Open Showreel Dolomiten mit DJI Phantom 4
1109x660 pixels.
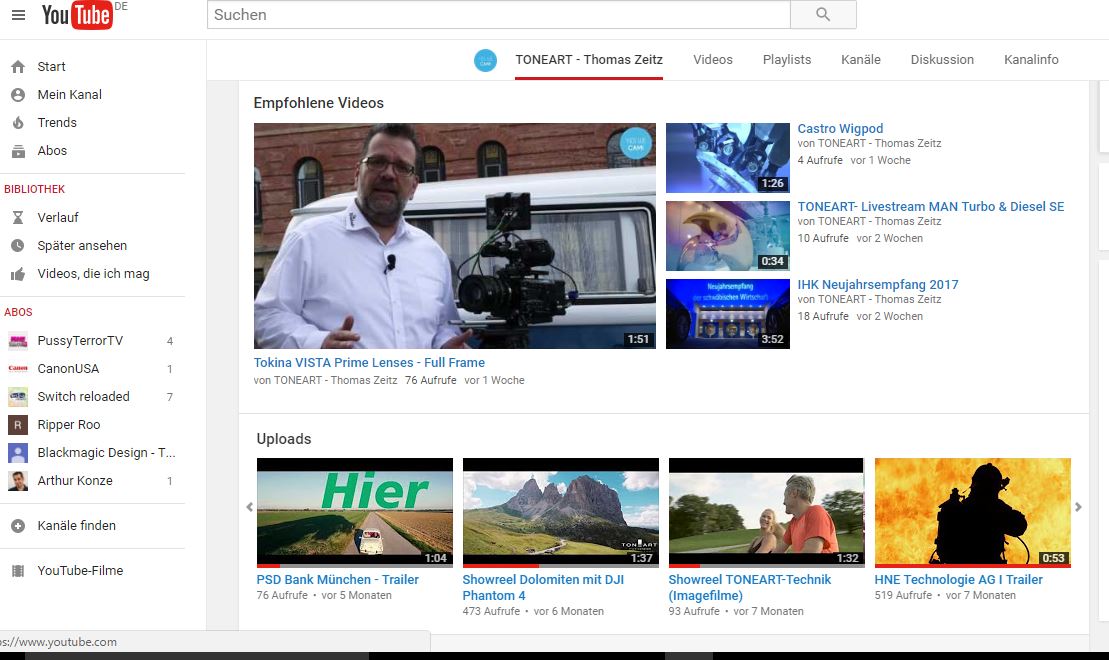click(543, 587)
